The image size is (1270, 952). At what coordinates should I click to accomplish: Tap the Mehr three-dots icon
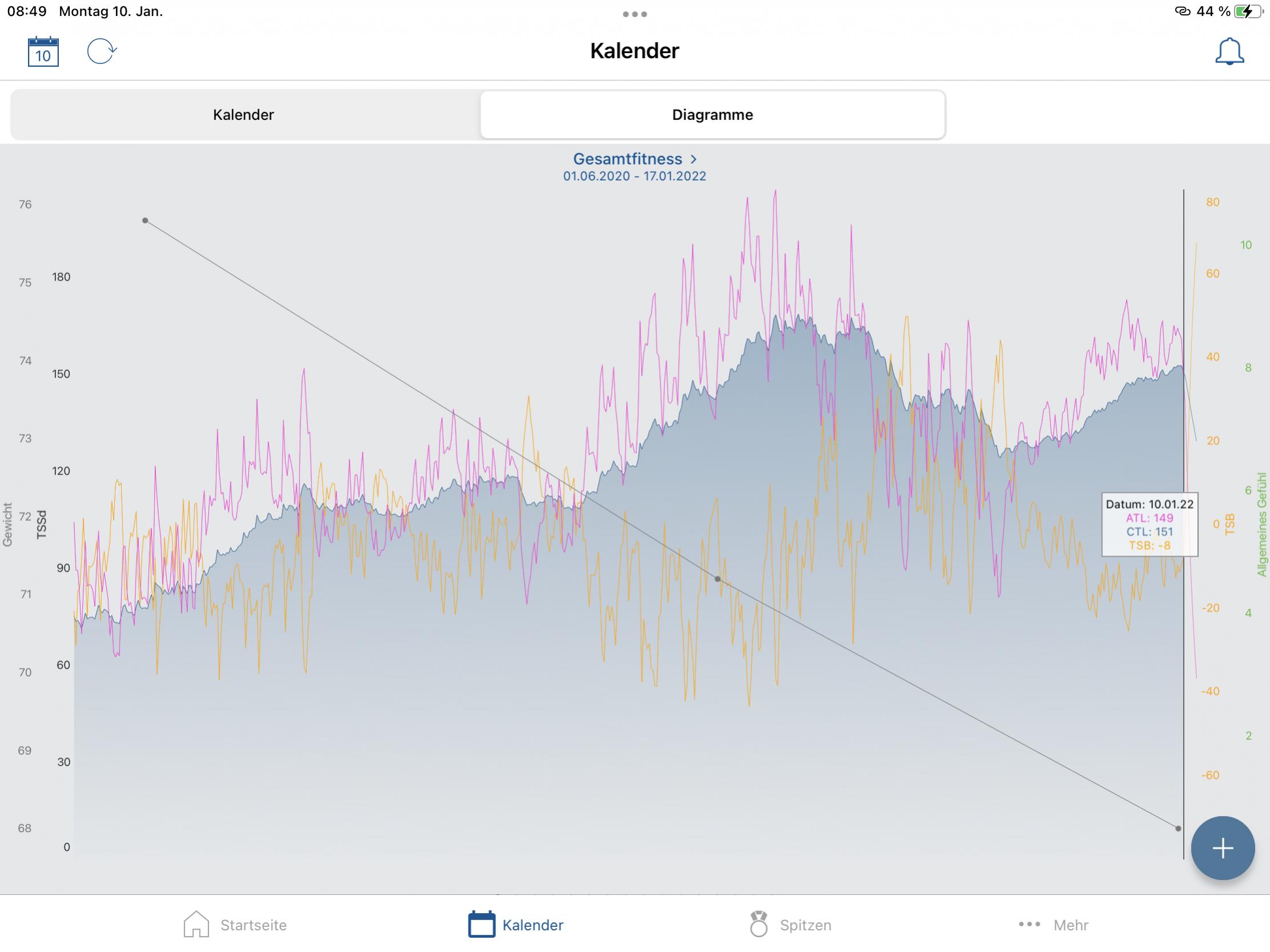pyautogui.click(x=1029, y=925)
